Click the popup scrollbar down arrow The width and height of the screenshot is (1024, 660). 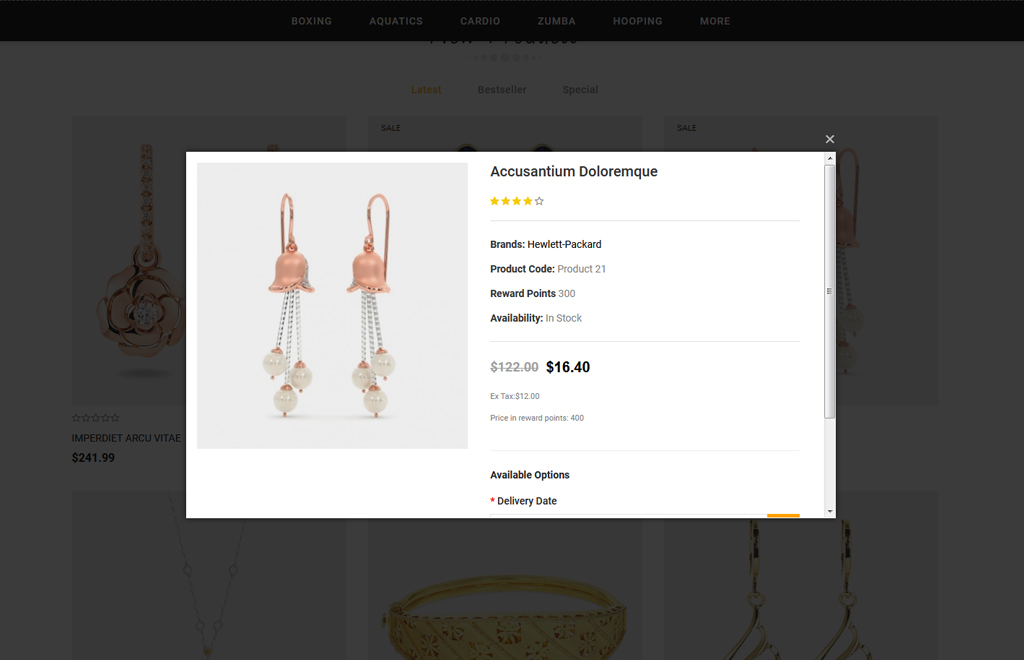829,511
